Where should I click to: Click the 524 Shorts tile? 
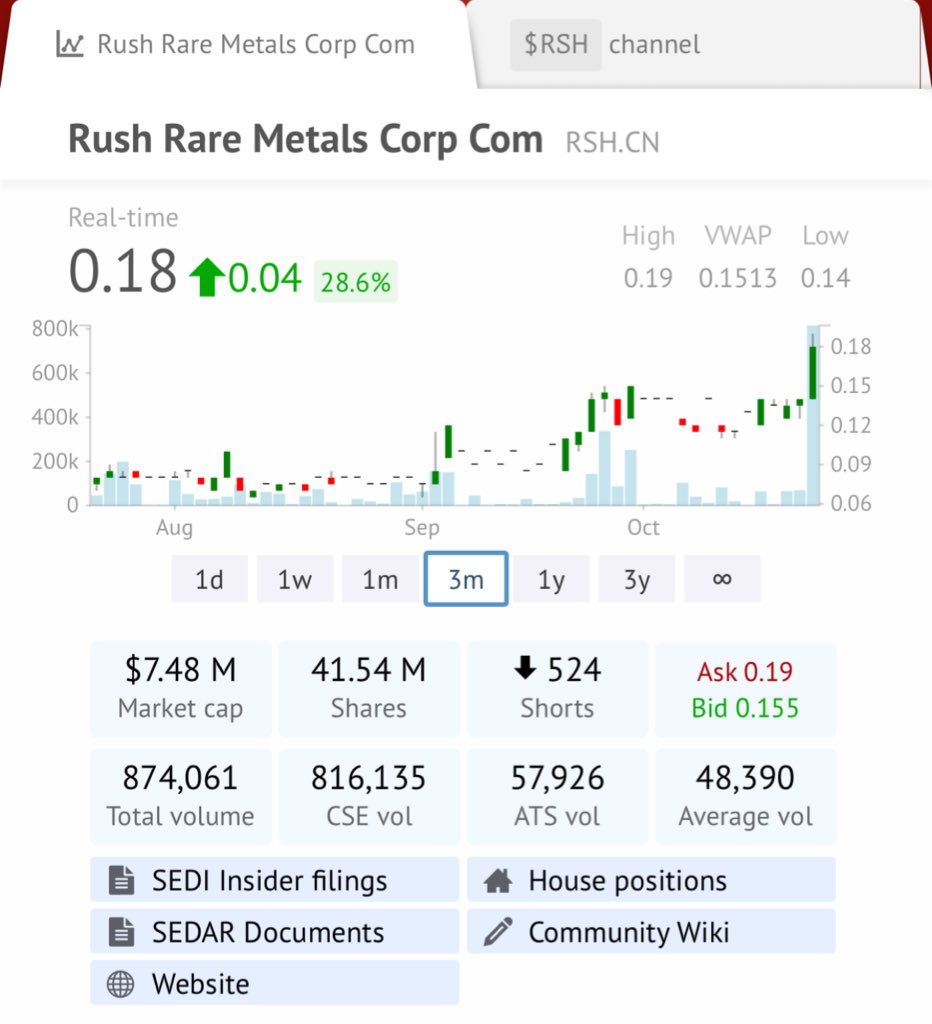[557, 689]
